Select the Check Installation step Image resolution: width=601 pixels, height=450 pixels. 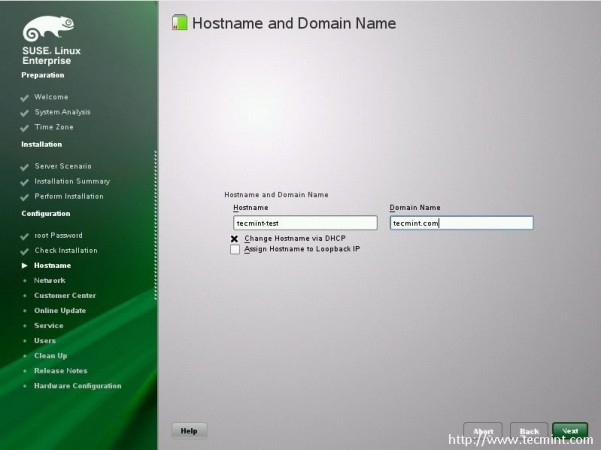click(x=66, y=250)
